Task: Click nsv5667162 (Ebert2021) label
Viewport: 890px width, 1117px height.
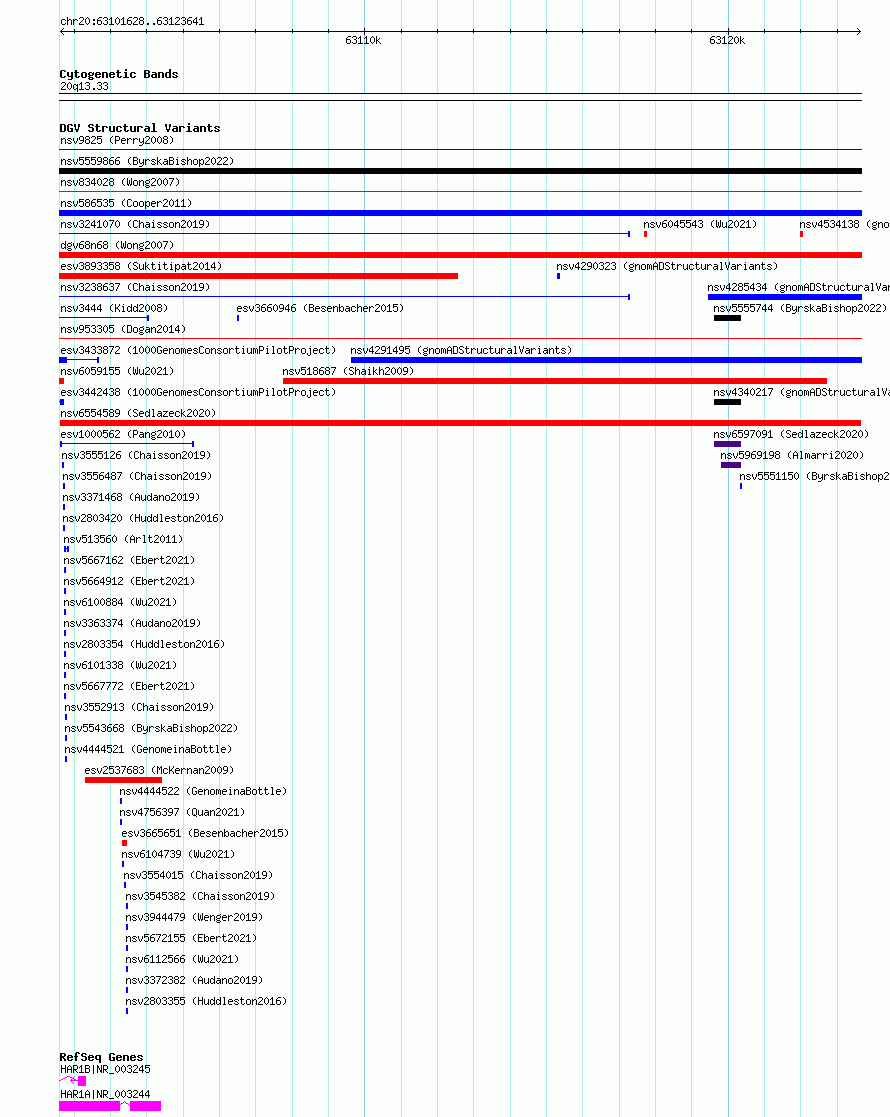Action: point(129,561)
